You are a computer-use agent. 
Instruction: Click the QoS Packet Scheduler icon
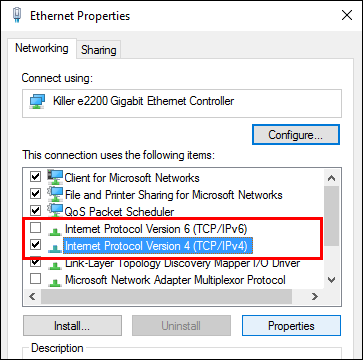pos(55,211)
